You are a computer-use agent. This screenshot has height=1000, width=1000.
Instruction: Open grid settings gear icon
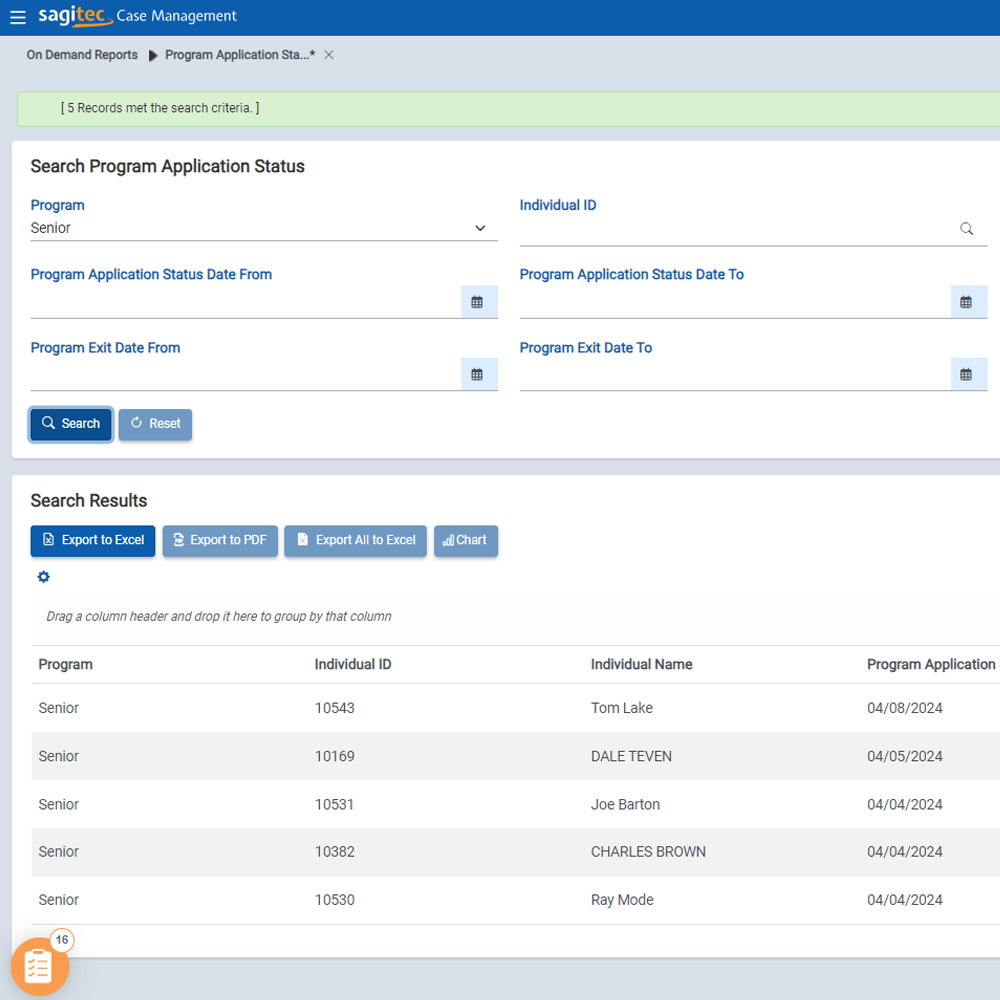pyautogui.click(x=43, y=577)
